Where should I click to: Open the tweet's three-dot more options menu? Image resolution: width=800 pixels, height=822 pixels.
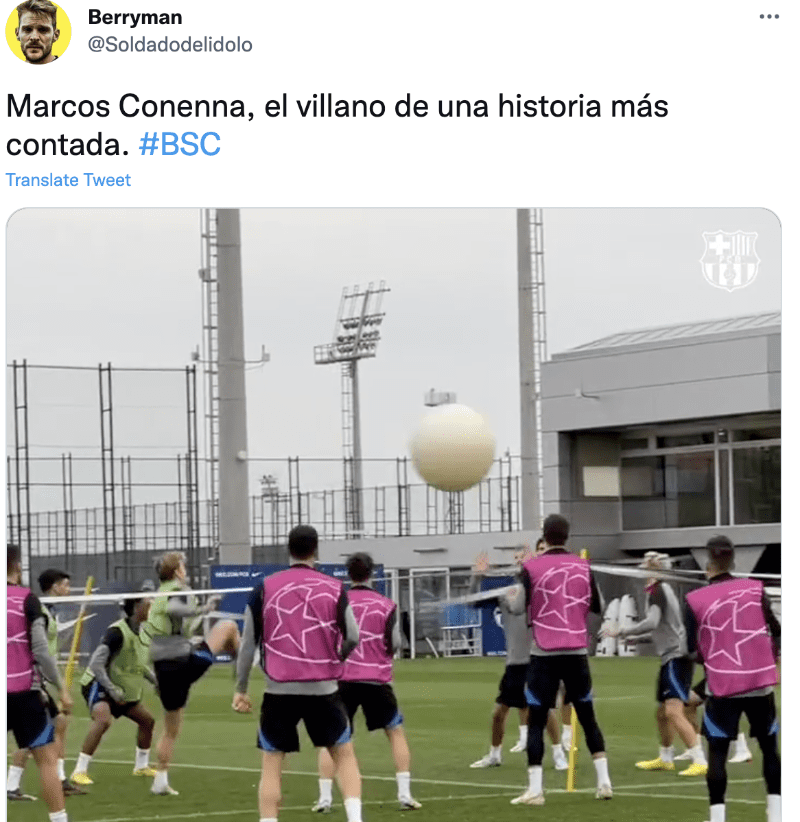[769, 17]
